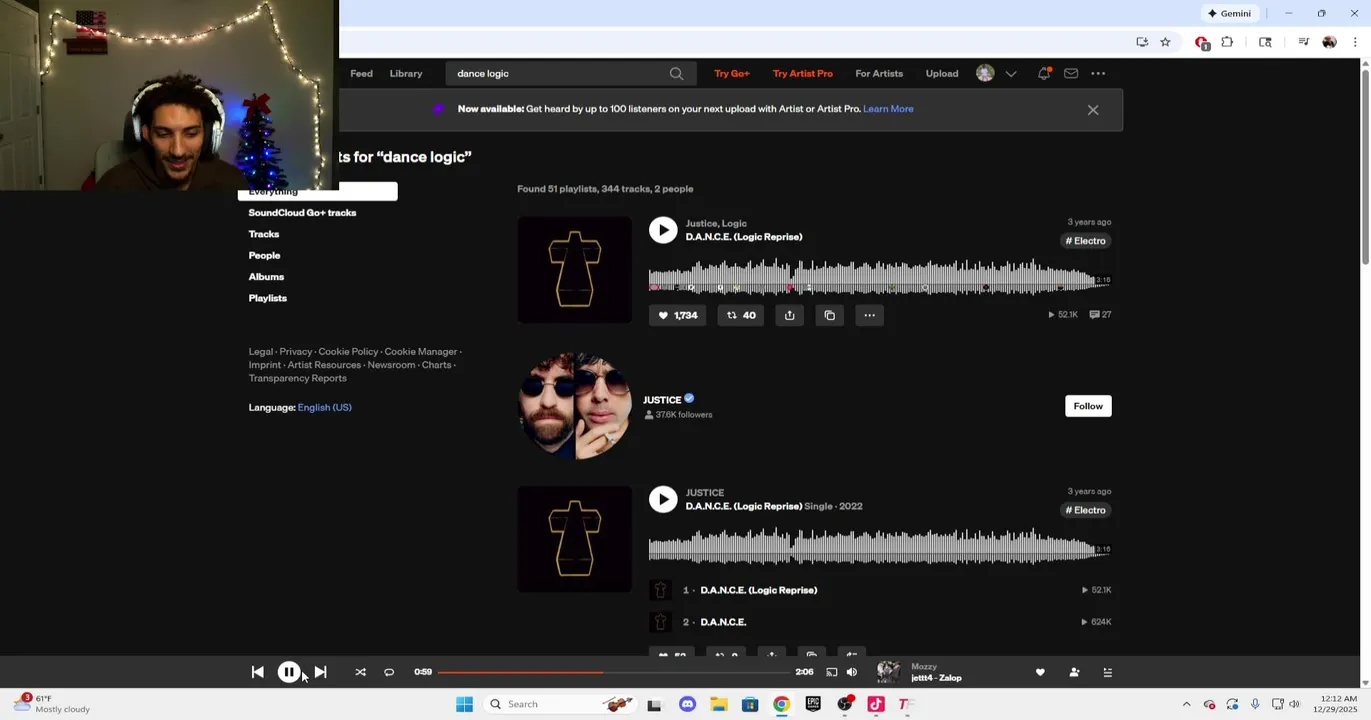Bookmark this page with the star icon
Viewport: 1371px width, 720px height.
point(1165,42)
